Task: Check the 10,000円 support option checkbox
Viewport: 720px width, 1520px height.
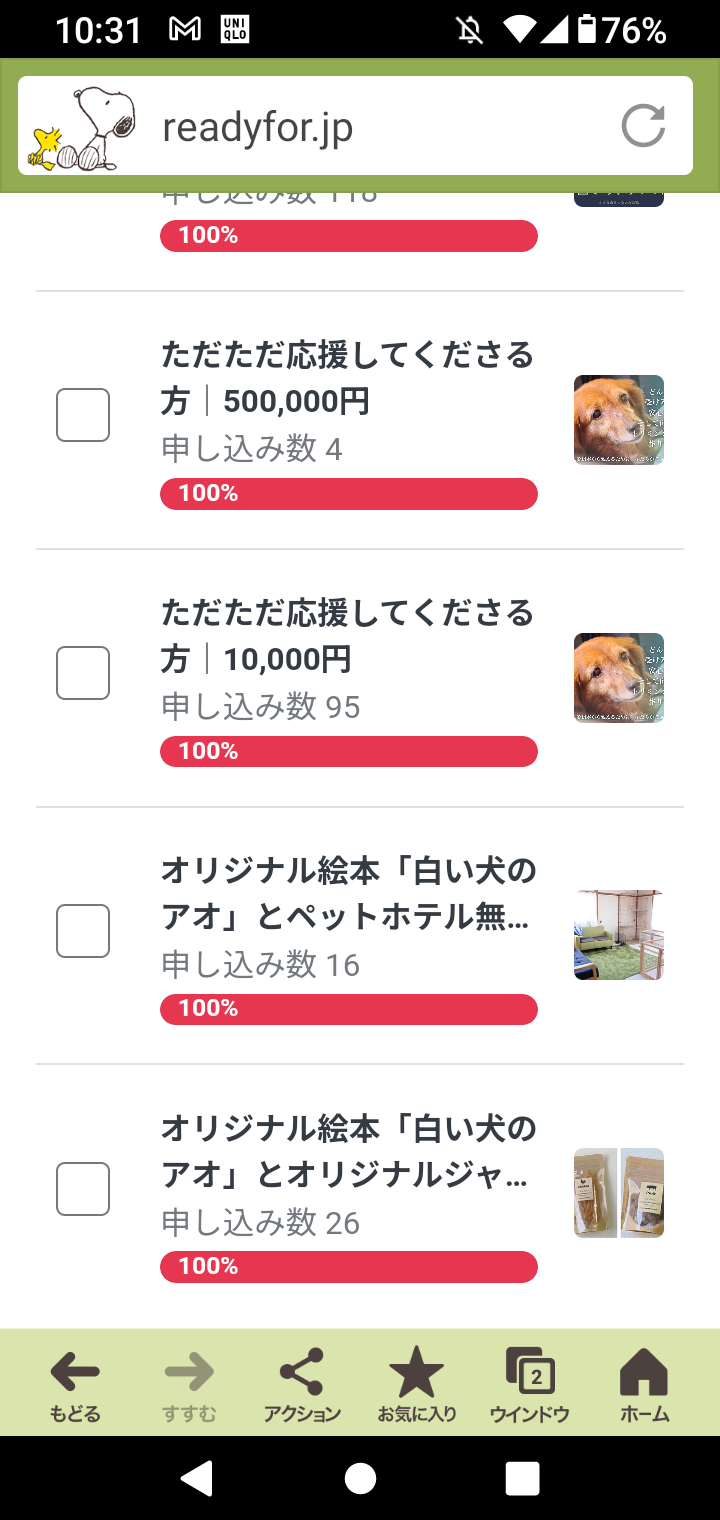Action: tap(83, 673)
